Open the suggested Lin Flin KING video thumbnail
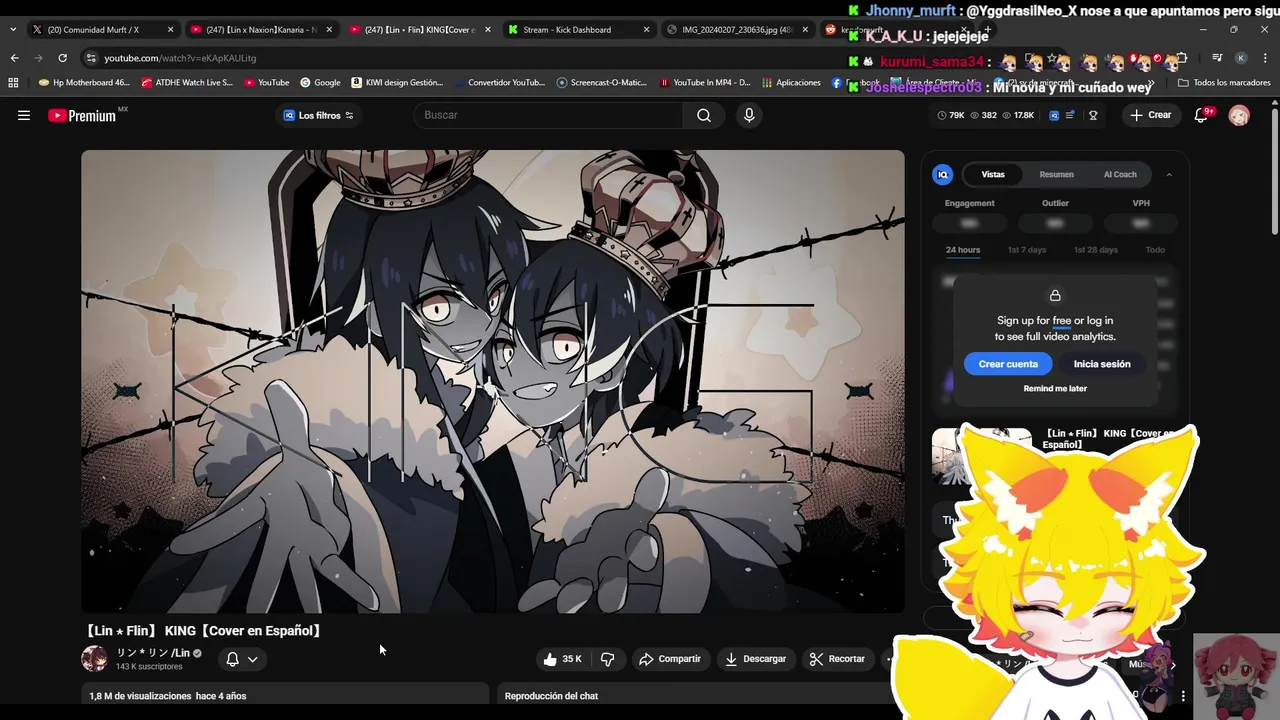Viewport: 1280px width, 720px height. [x=982, y=455]
